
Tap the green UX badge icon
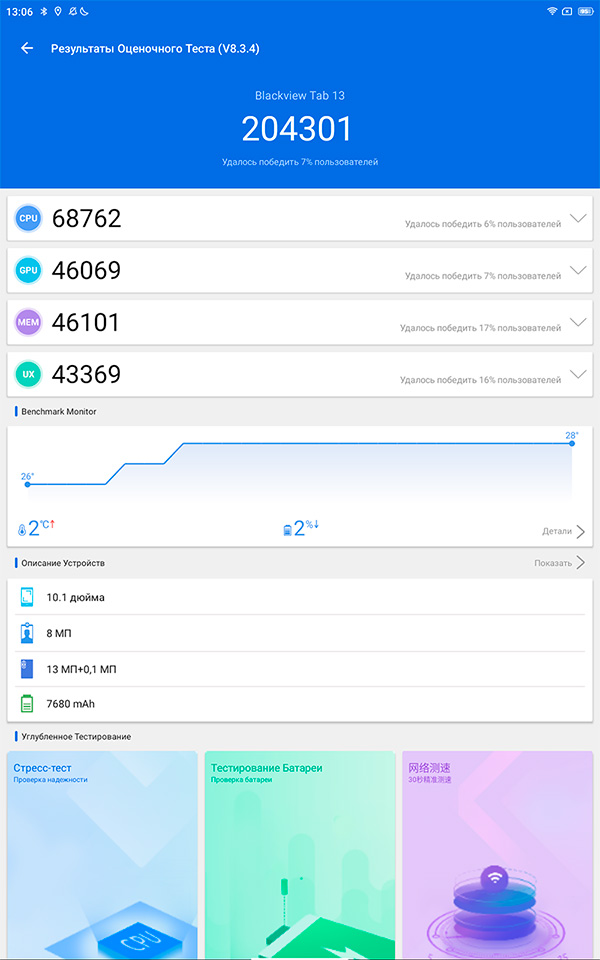[x=28, y=374]
